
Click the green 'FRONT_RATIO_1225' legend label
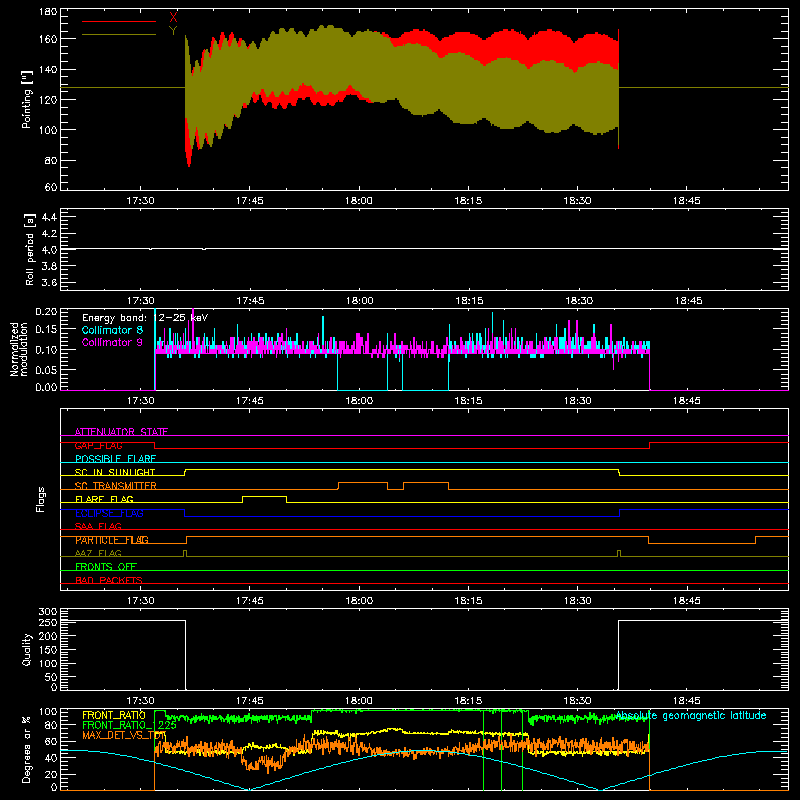(130, 725)
